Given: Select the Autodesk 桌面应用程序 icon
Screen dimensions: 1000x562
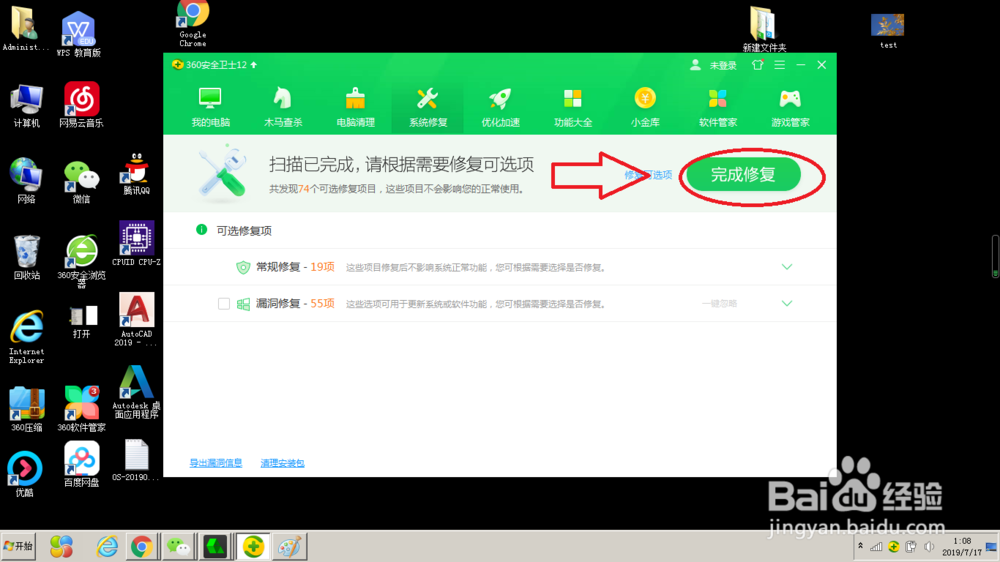Looking at the screenshot, I should coord(136,392).
